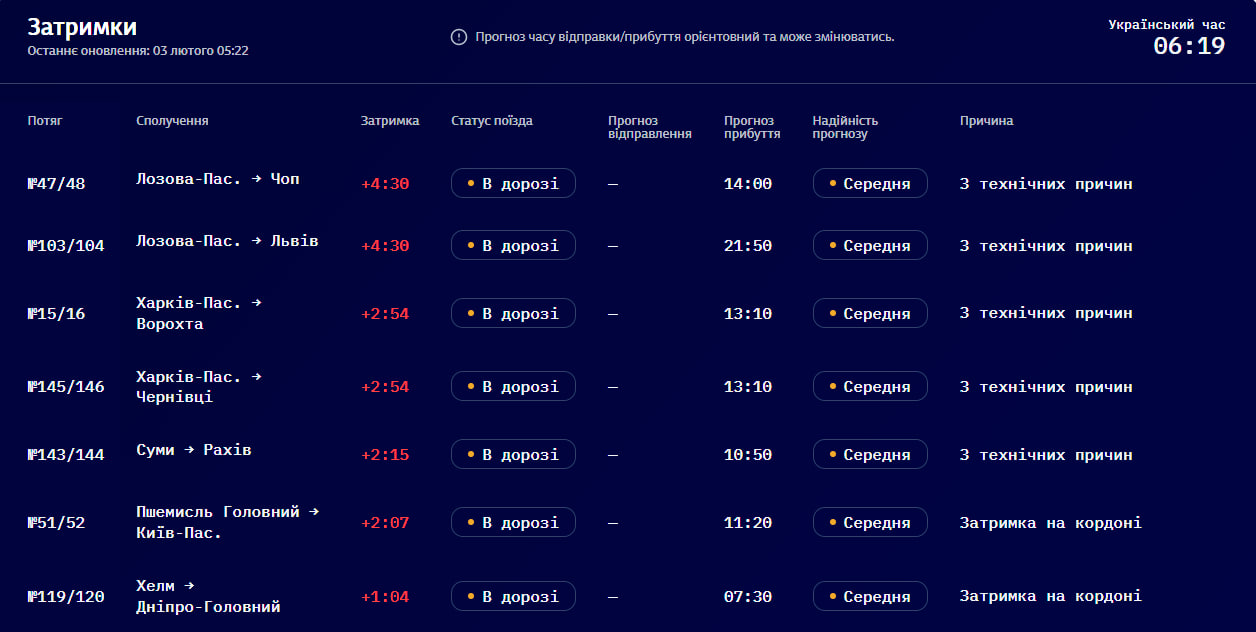The height and width of the screenshot is (632, 1256).
Task: Click 'Середня' reliability badge for train №143/144
Action: click(870, 455)
